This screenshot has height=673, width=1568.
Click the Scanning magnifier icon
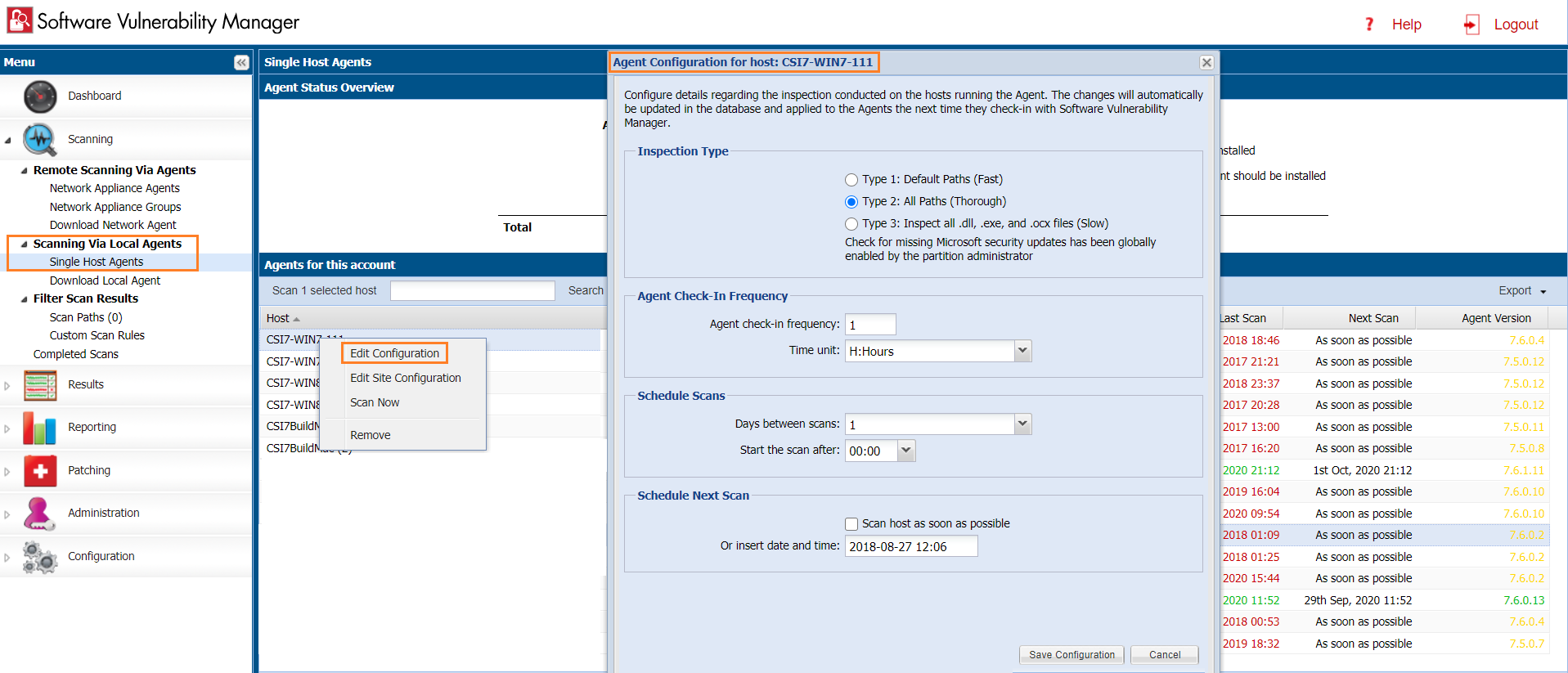[40, 139]
